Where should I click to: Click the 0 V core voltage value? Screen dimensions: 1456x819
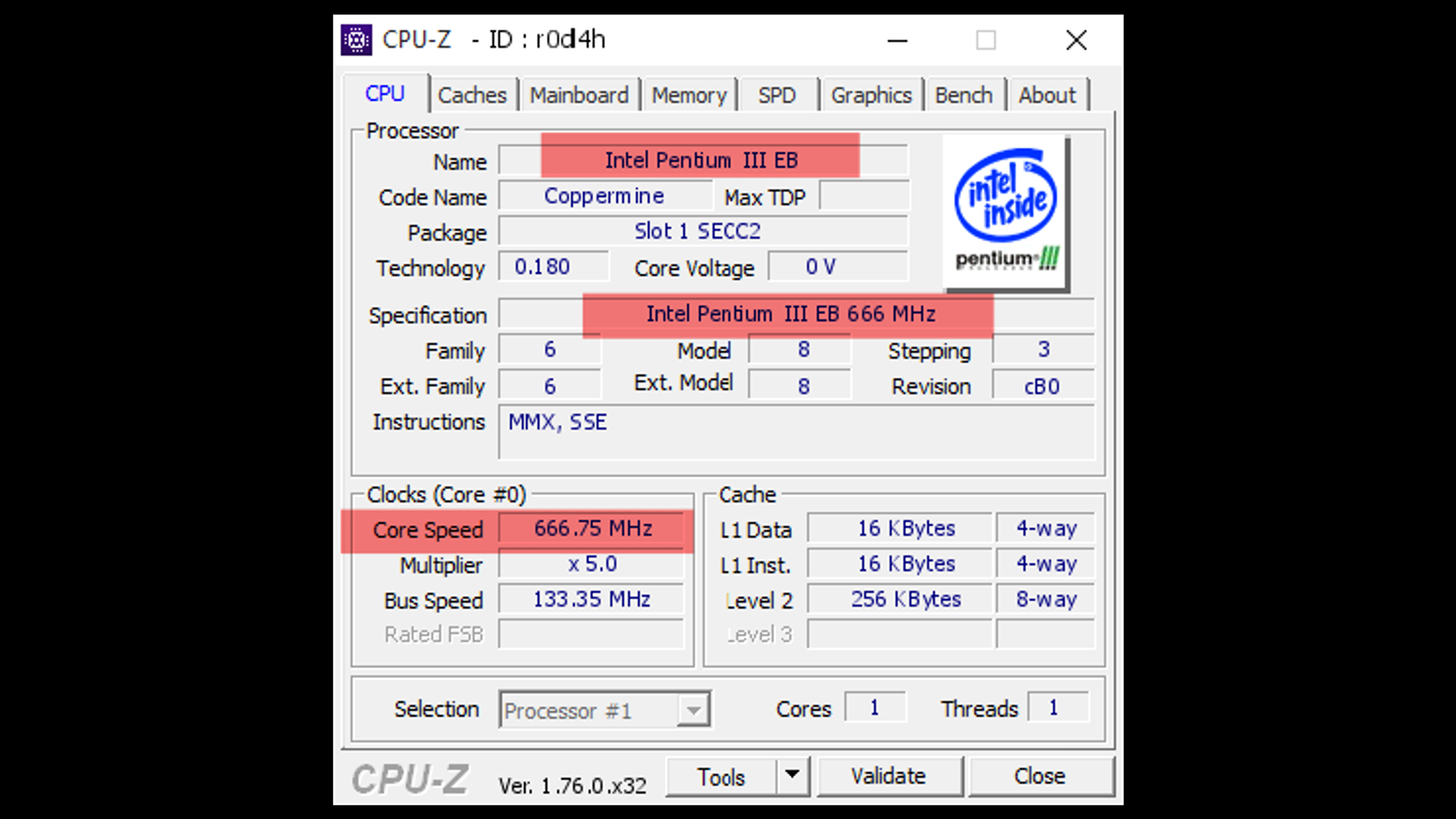(837, 267)
